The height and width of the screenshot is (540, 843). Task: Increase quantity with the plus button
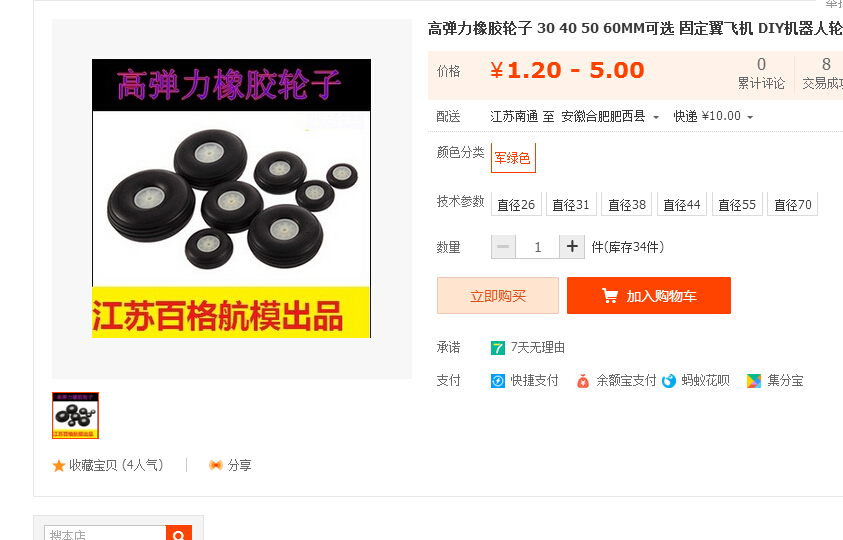572,247
